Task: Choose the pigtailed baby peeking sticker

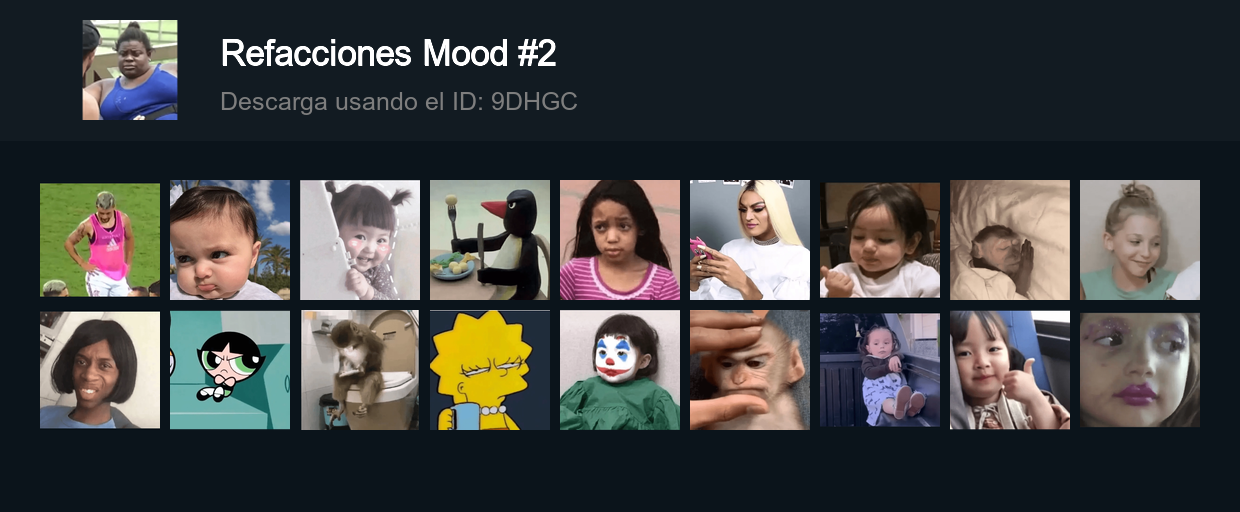Action: point(360,240)
